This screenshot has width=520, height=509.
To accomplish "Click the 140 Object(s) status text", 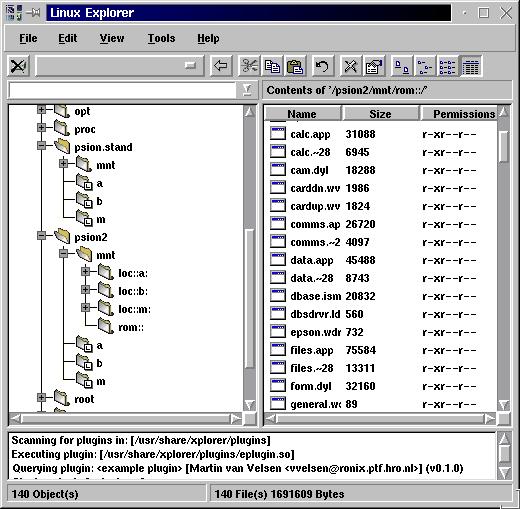I will tap(45, 494).
